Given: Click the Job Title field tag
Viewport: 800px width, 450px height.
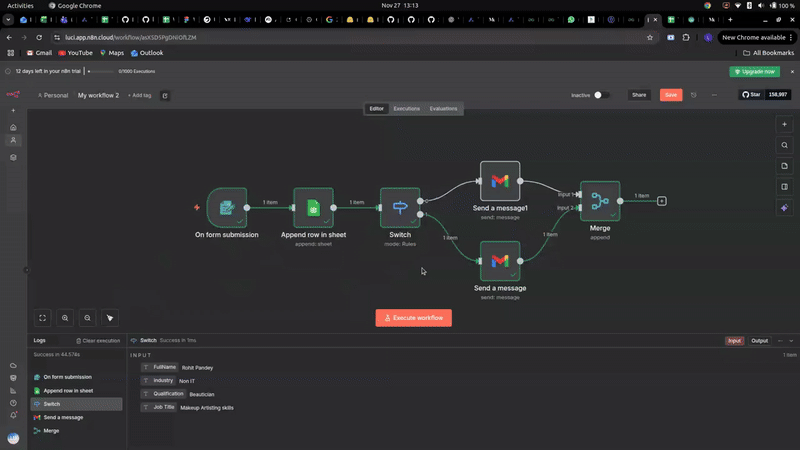Looking at the screenshot, I should click(x=159, y=407).
